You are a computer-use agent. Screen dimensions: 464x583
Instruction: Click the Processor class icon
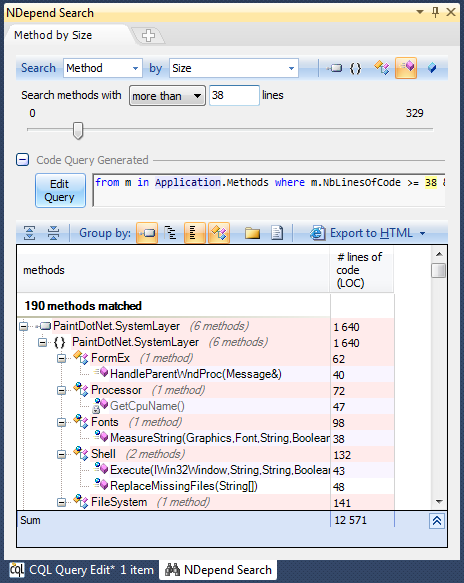point(81,390)
